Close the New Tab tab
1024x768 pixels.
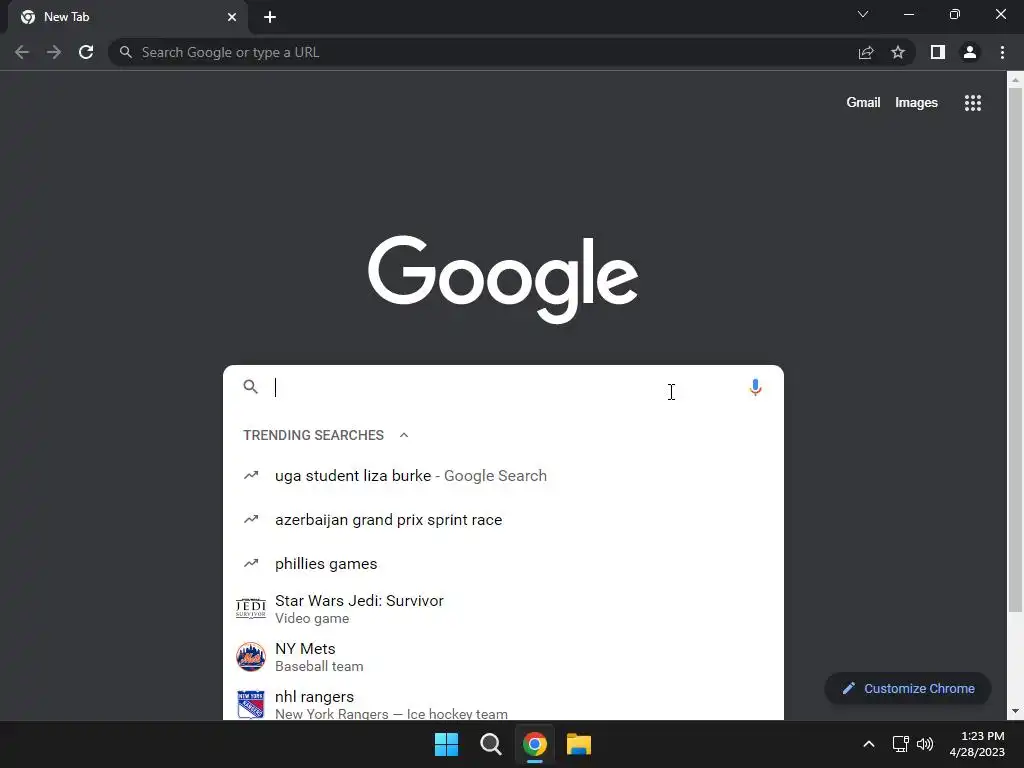(x=232, y=17)
